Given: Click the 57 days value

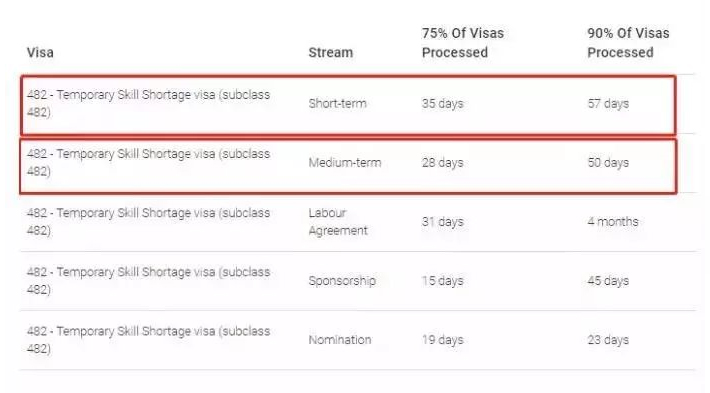Looking at the screenshot, I should tap(608, 104).
